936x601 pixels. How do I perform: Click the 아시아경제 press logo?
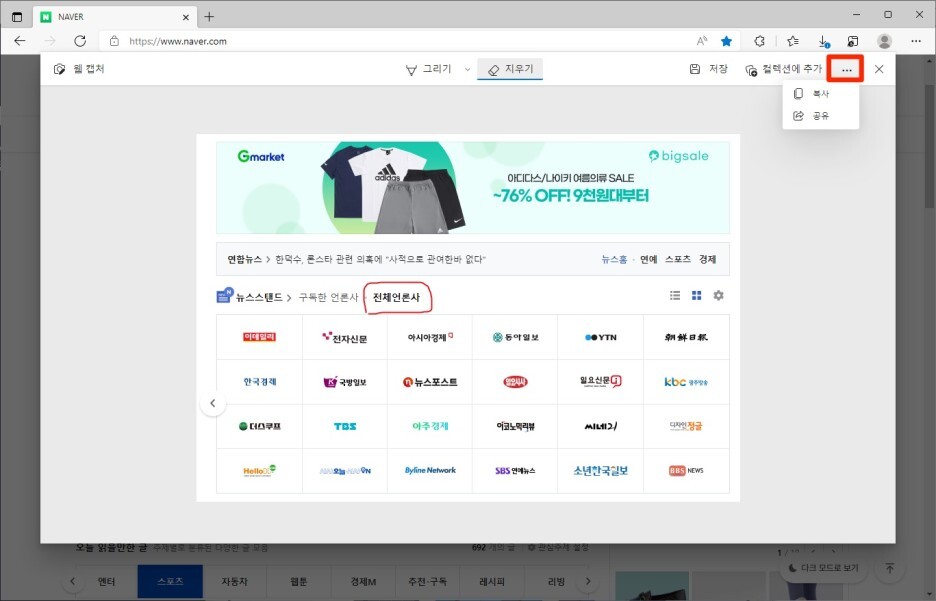coord(430,337)
